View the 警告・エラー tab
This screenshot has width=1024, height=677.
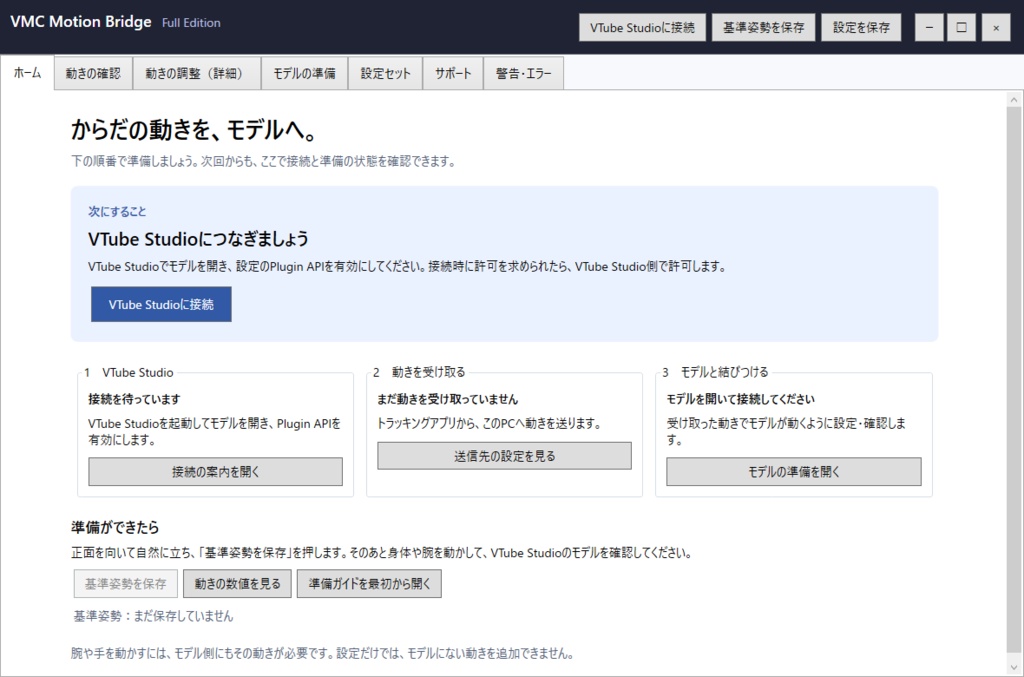tap(524, 73)
